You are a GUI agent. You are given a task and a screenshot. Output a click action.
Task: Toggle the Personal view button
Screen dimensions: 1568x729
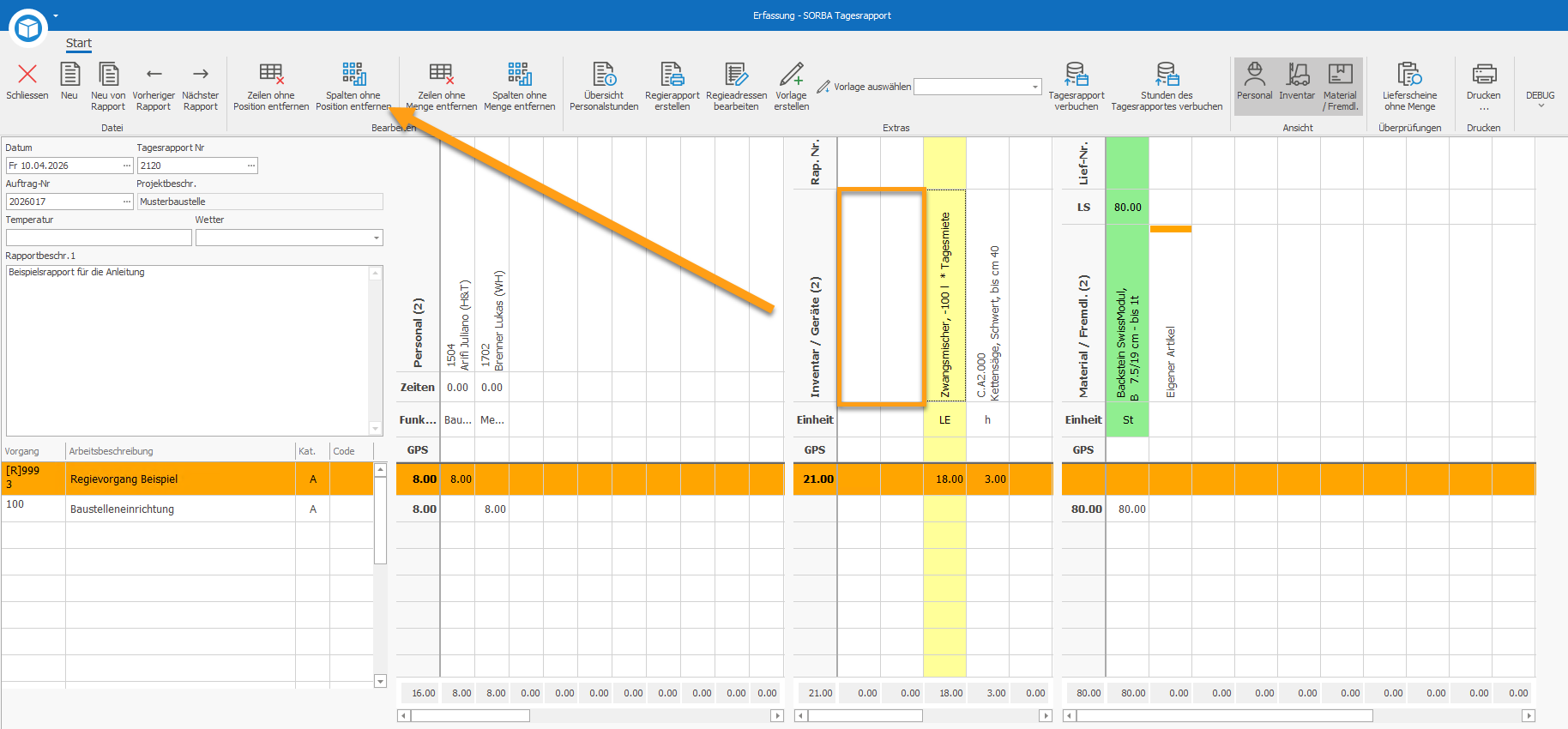click(1254, 85)
